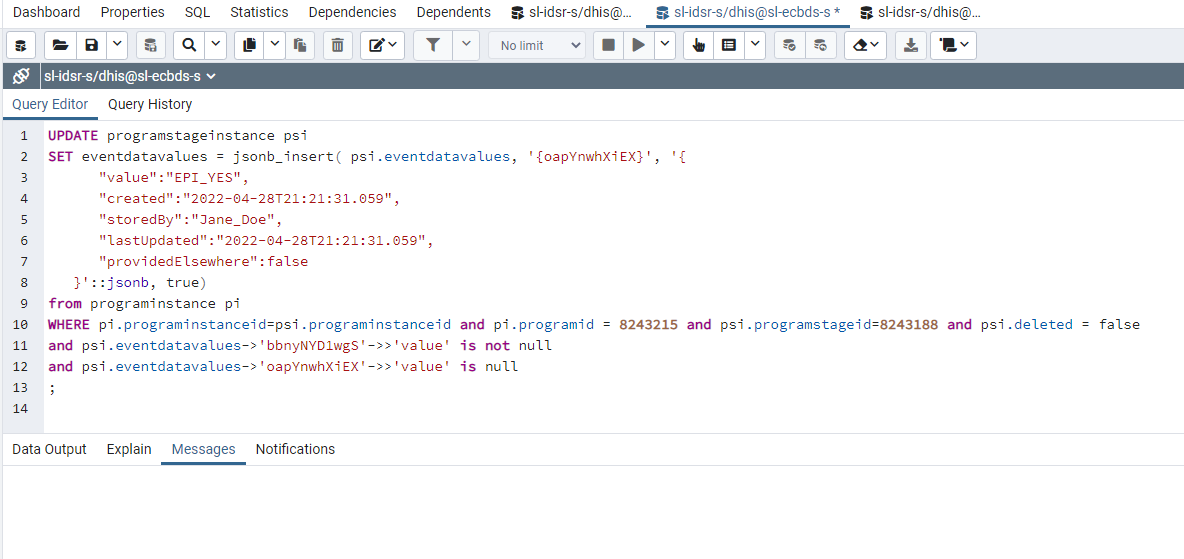The image size is (1184, 559).
Task: Select the active sl-idsr-s/dhis@sl-ecbds-s * tab
Action: [748, 12]
